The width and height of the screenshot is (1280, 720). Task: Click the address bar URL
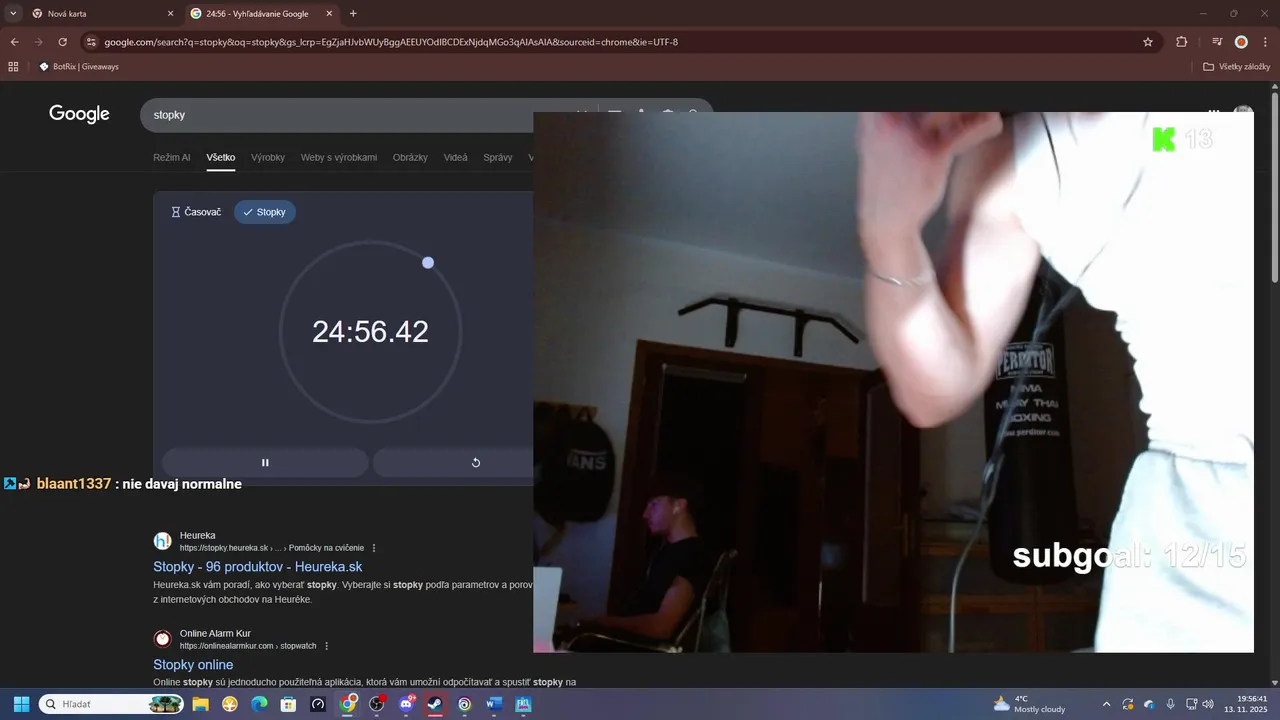391,42
